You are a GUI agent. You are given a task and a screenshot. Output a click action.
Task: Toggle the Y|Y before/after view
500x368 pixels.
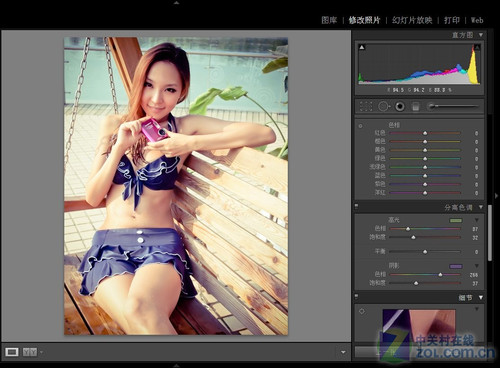pyautogui.click(x=30, y=352)
